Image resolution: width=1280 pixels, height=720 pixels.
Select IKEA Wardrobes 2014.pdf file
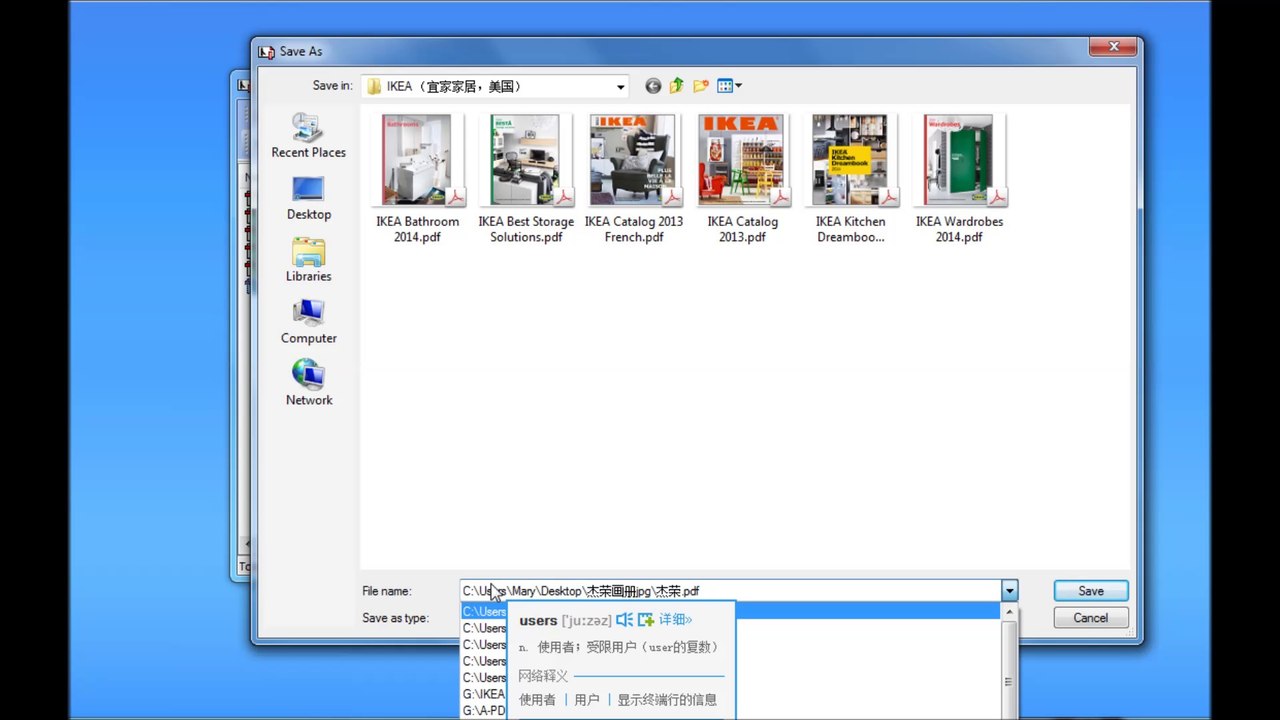tap(959, 178)
